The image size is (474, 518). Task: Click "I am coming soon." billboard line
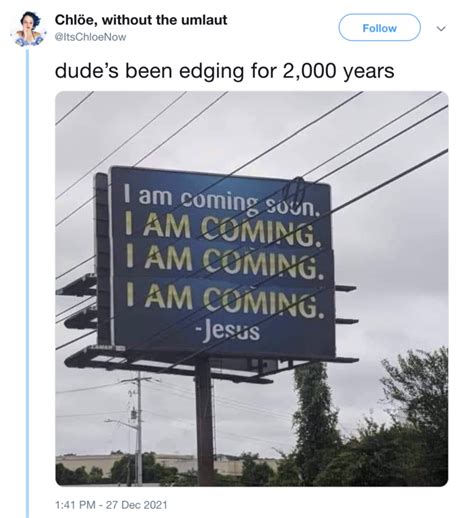click(x=222, y=201)
